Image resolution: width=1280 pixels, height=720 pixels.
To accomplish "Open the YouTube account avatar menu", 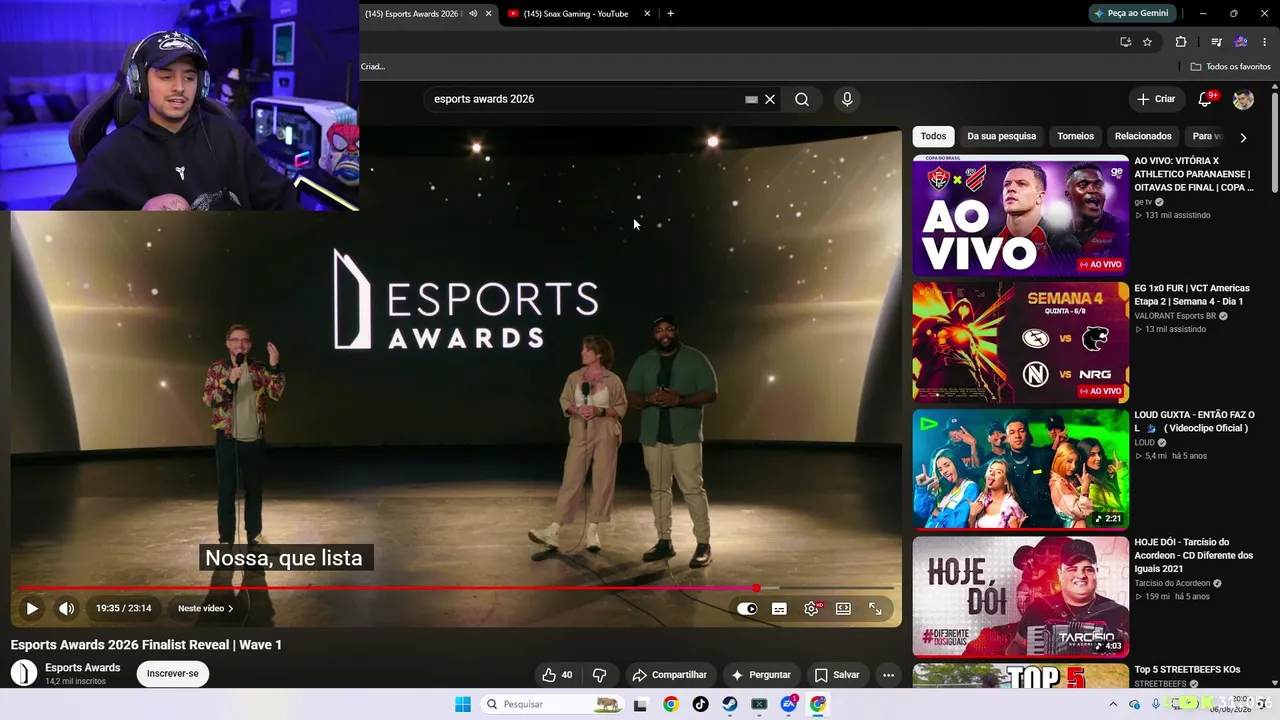I will 1243,99.
